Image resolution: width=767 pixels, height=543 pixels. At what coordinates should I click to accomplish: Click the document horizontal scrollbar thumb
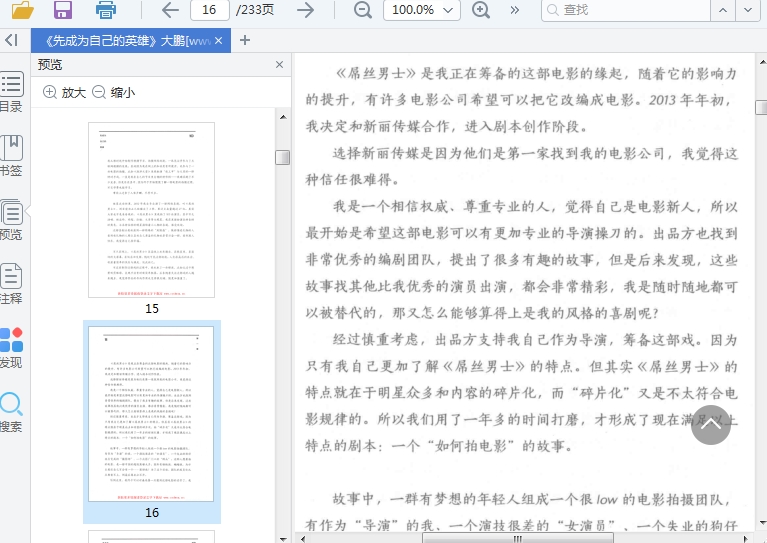518,539
